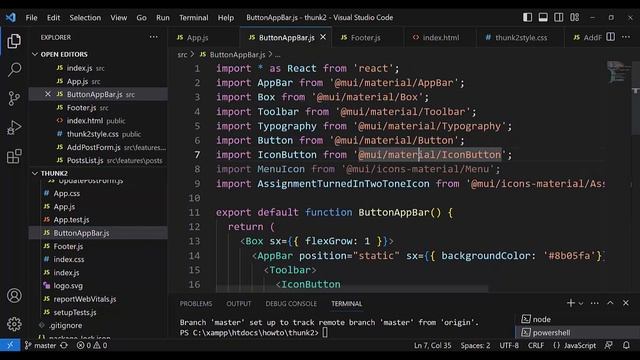Image resolution: width=640 pixels, height=360 pixels.
Task: Open errors and warnings count in status bar
Action: click(92, 345)
